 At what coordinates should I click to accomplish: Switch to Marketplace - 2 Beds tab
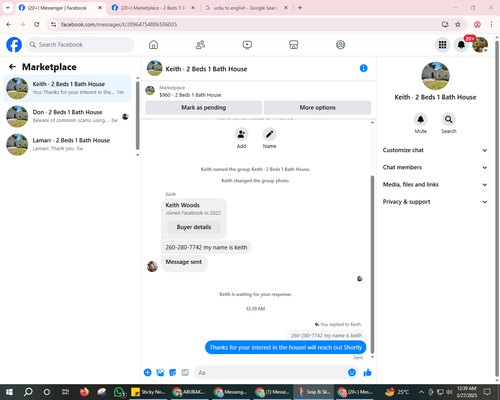(153, 8)
